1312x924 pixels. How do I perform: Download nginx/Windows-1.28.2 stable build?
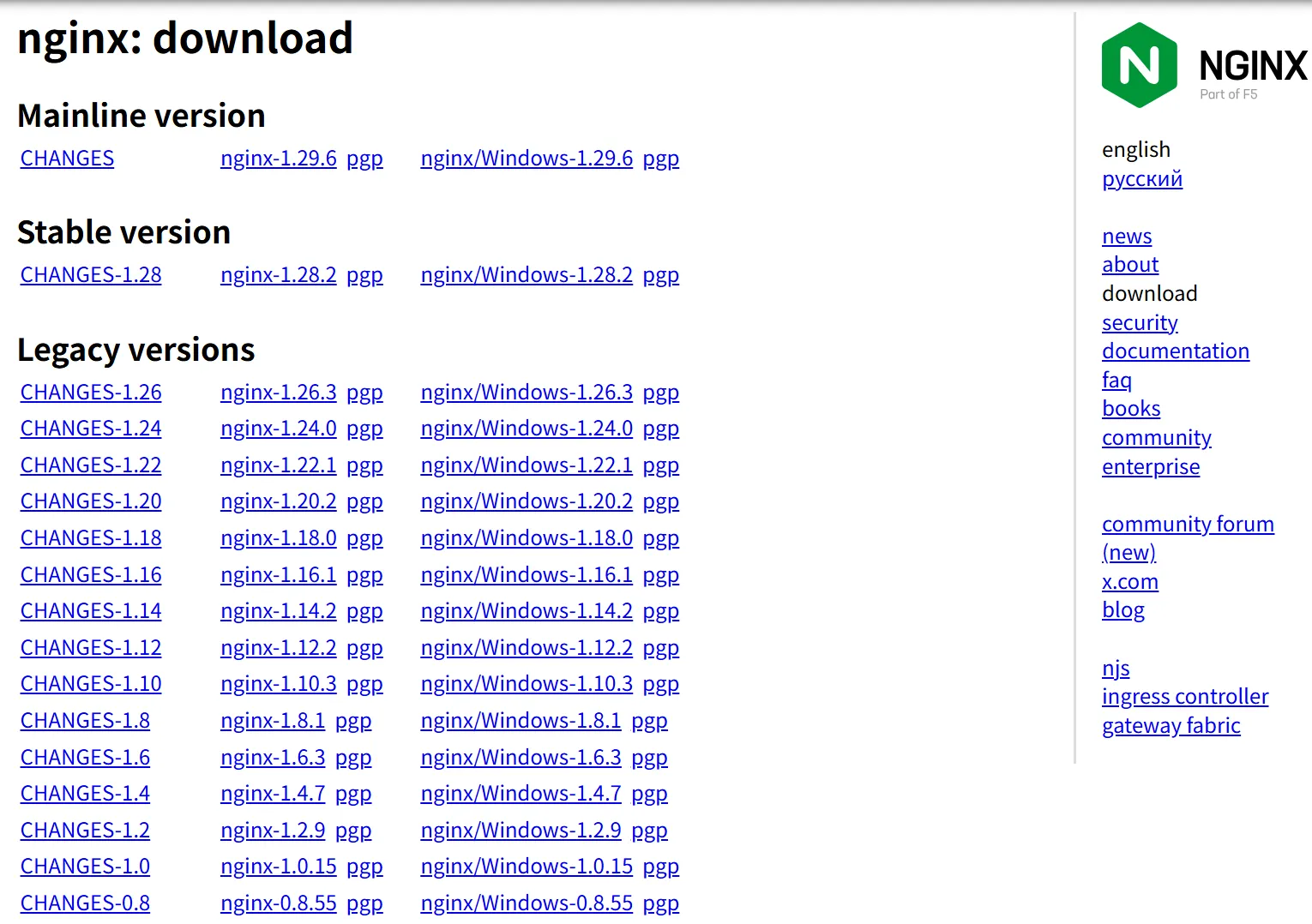526,275
